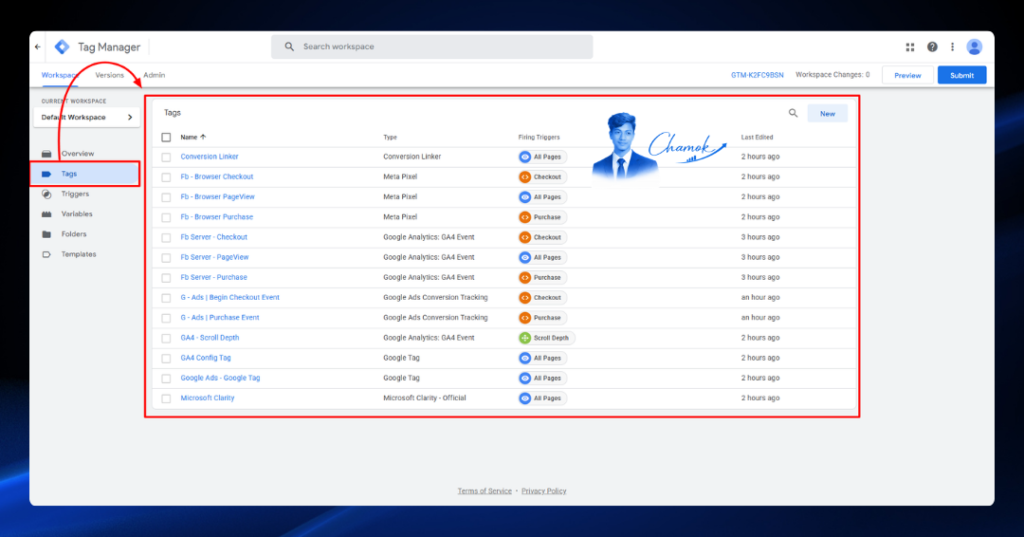The width and height of the screenshot is (1024, 537).
Task: Open the Microsoft Clarity tag
Action: pos(207,398)
